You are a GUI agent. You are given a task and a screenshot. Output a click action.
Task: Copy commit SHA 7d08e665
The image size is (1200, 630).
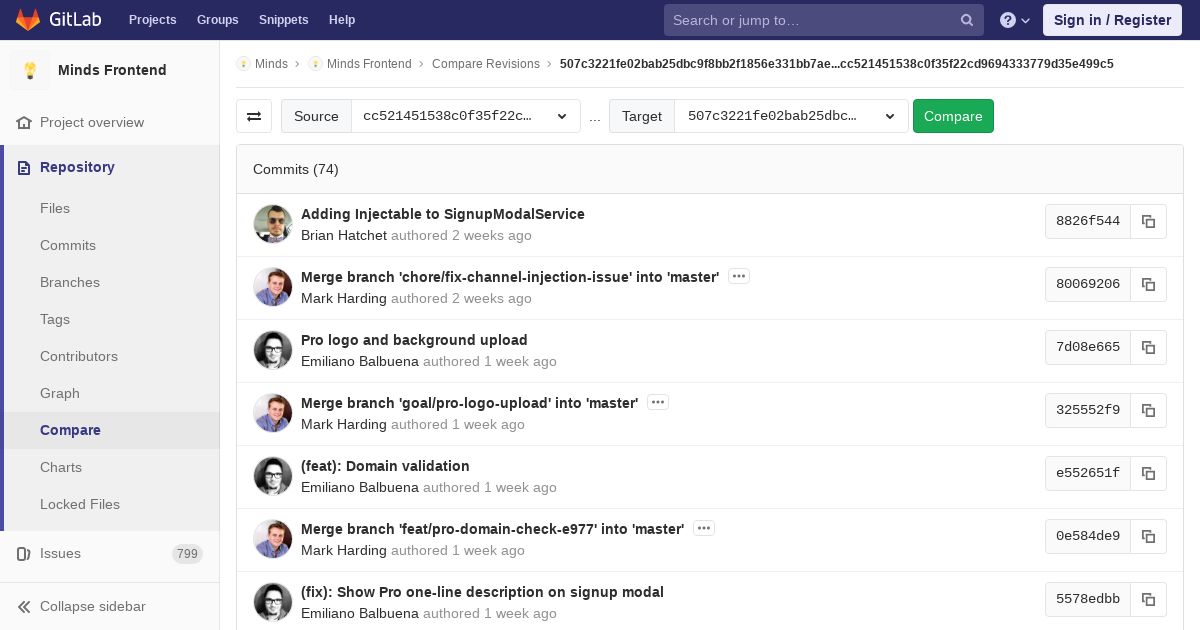pyautogui.click(x=1148, y=347)
